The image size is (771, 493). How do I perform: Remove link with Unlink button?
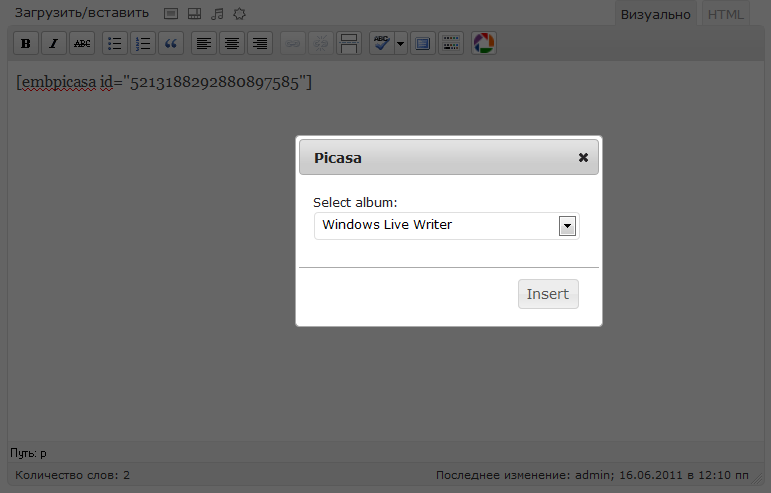click(321, 43)
